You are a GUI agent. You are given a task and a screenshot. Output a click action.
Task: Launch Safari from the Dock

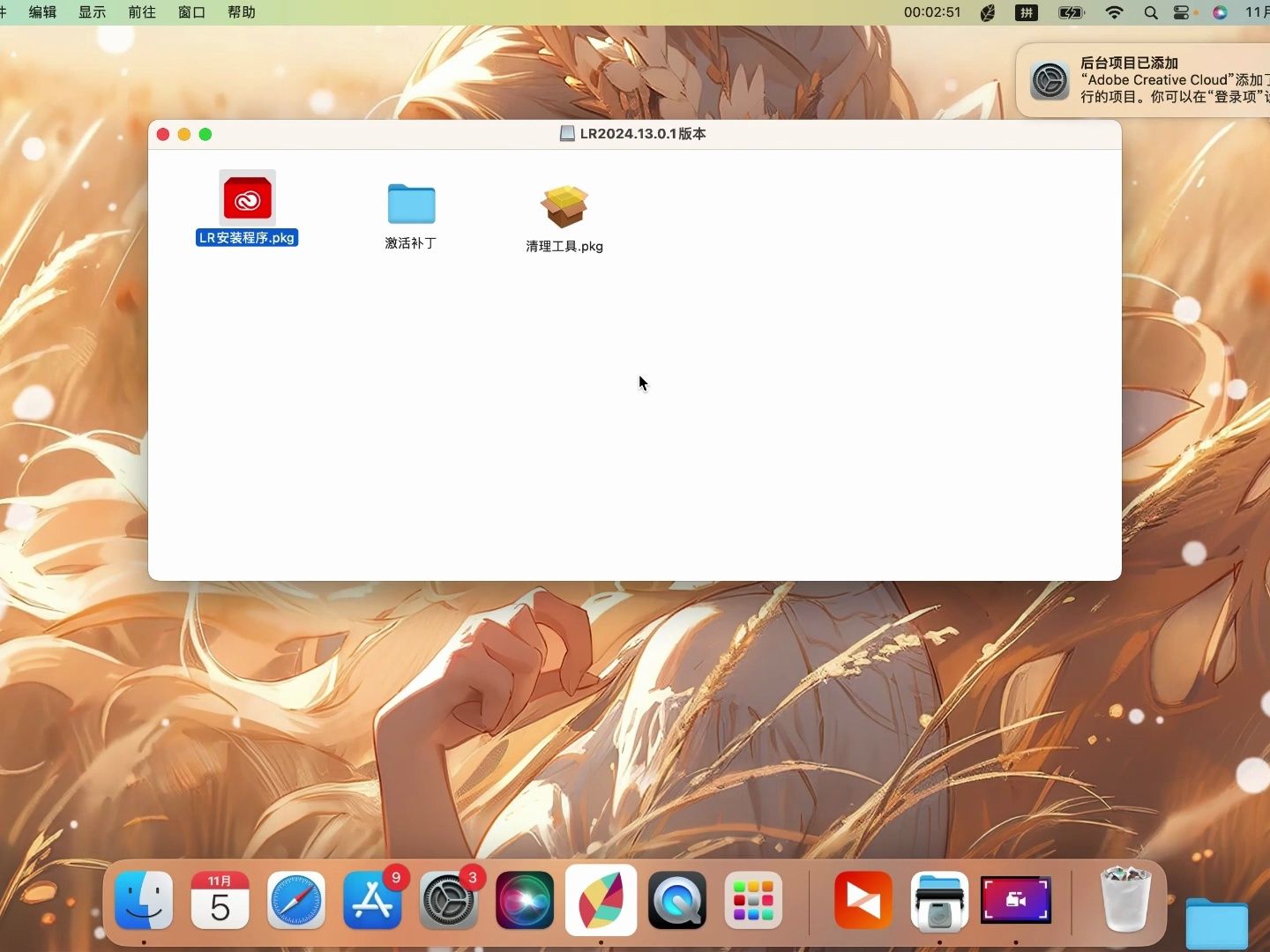point(296,900)
